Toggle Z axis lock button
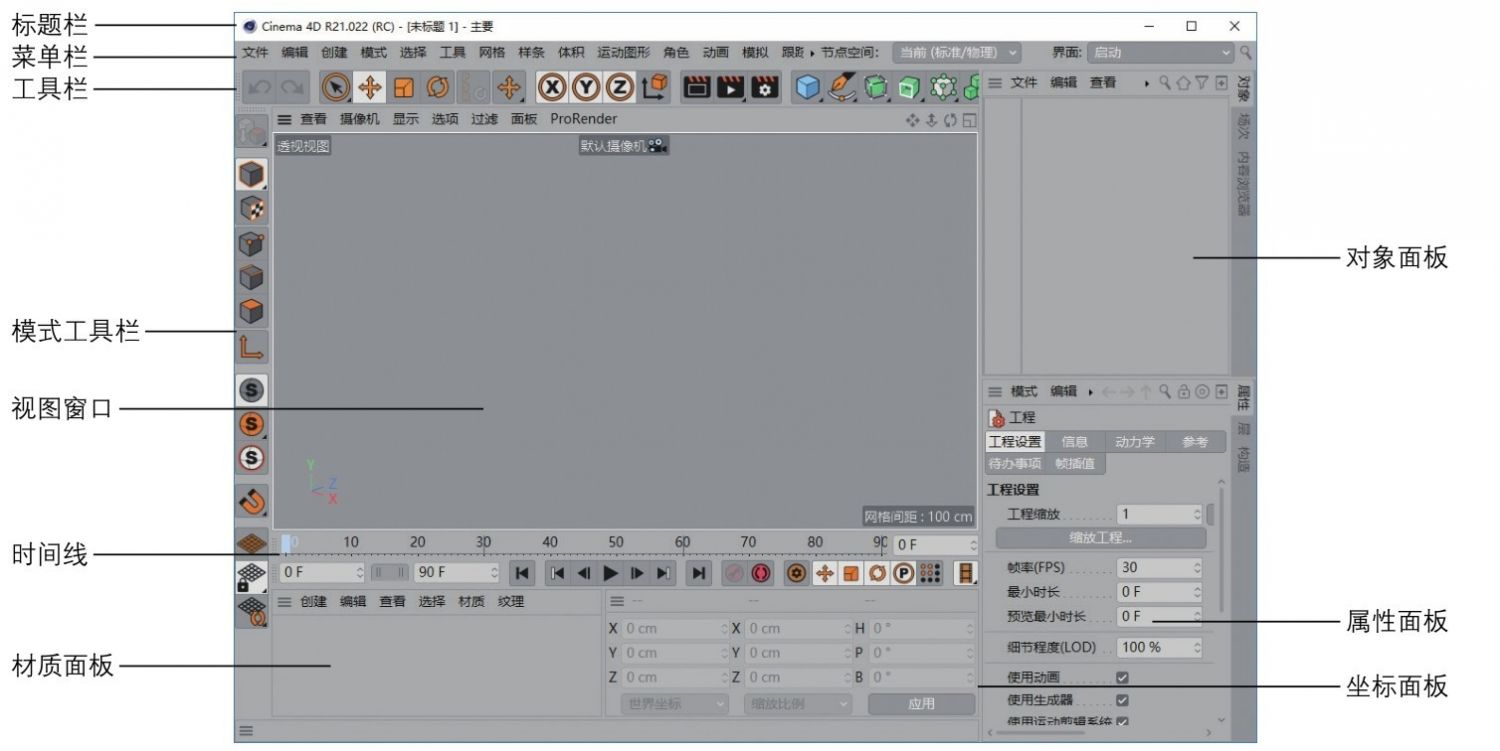Screen dimensions: 1500x751 [x=620, y=88]
